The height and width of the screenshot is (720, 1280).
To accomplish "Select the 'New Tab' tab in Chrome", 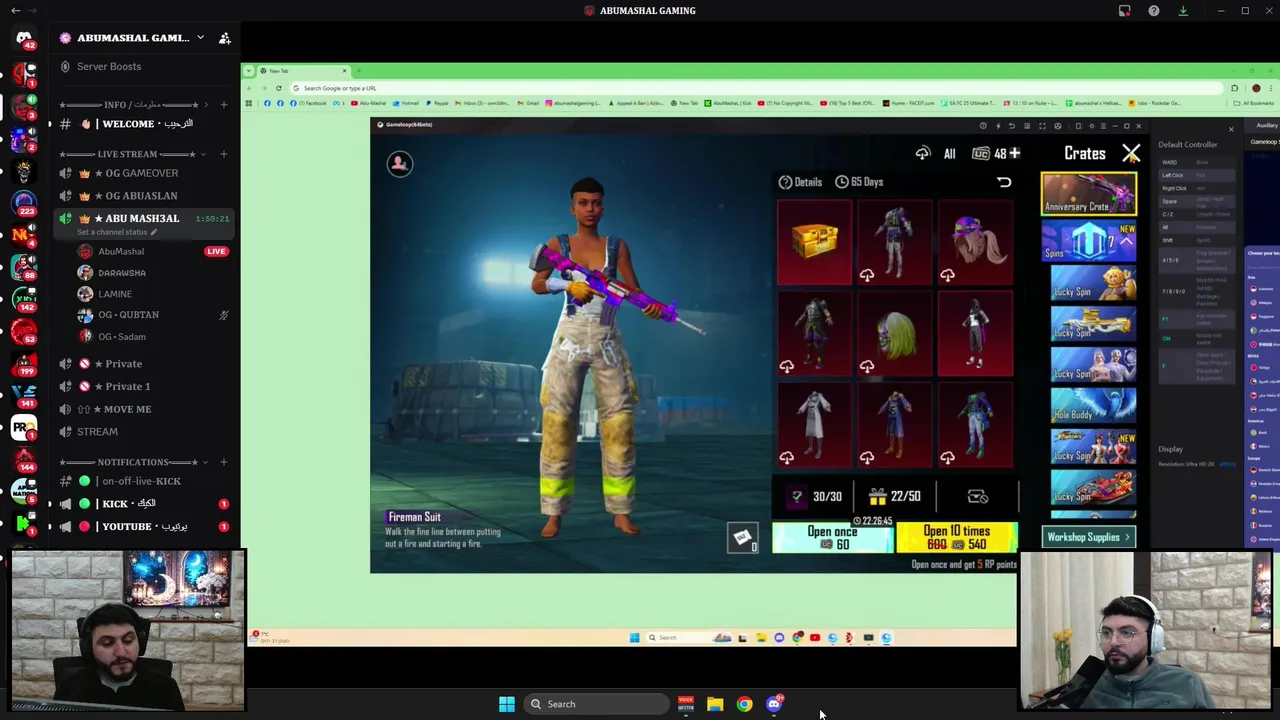I will (x=303, y=71).
